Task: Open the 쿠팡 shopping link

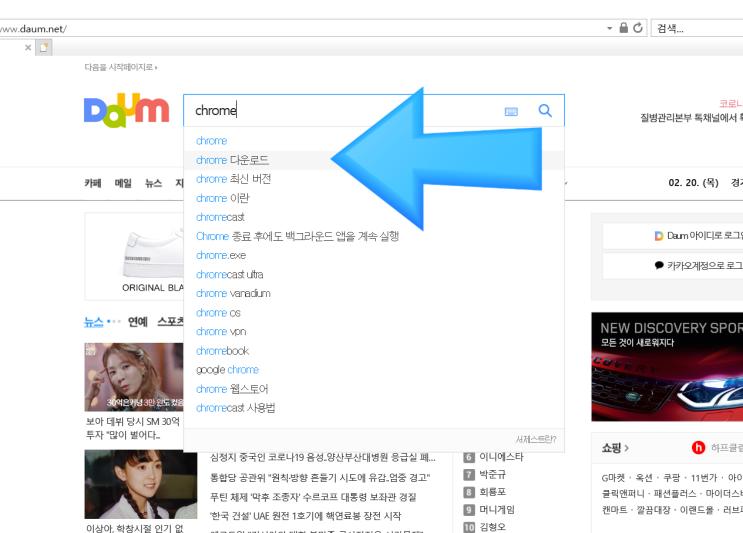Action: click(x=671, y=478)
